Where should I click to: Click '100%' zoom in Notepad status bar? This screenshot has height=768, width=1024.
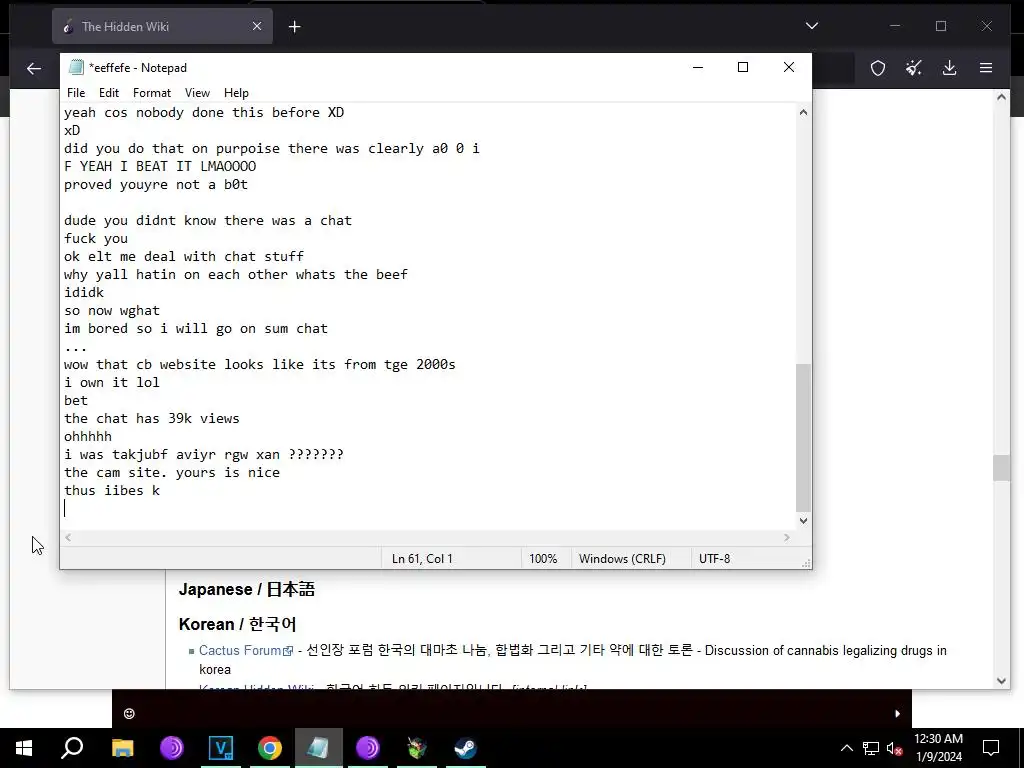(543, 559)
